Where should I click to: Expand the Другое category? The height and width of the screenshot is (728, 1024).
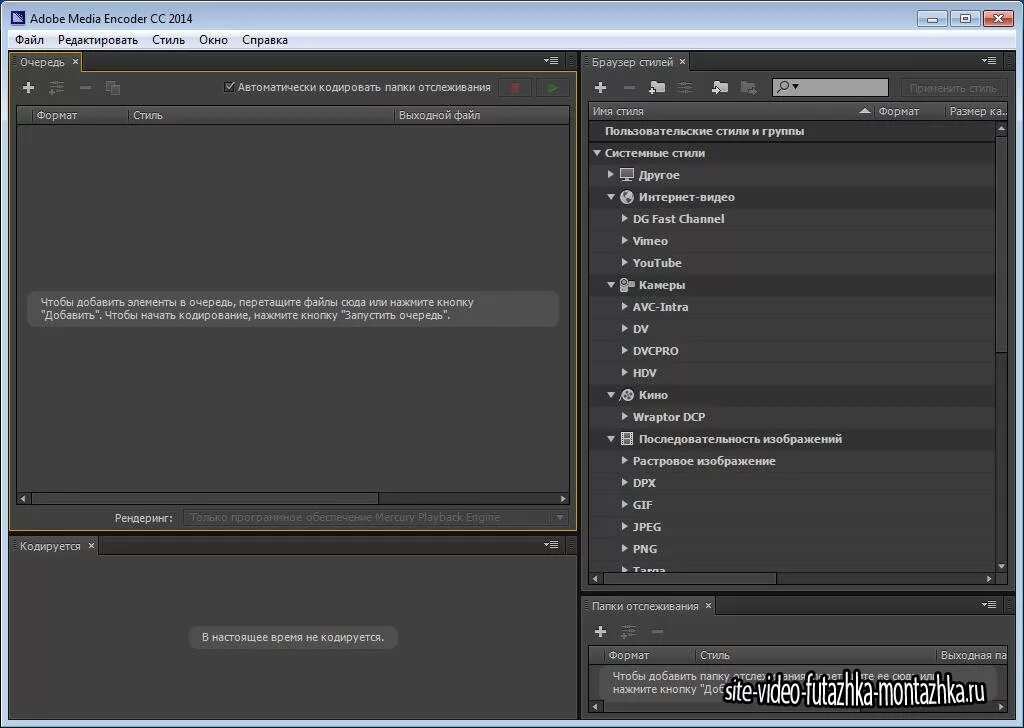point(611,174)
